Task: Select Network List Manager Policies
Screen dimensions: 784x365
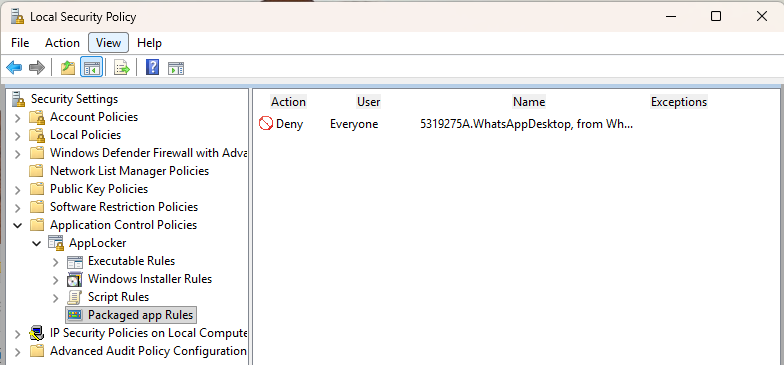Action: 130,171
